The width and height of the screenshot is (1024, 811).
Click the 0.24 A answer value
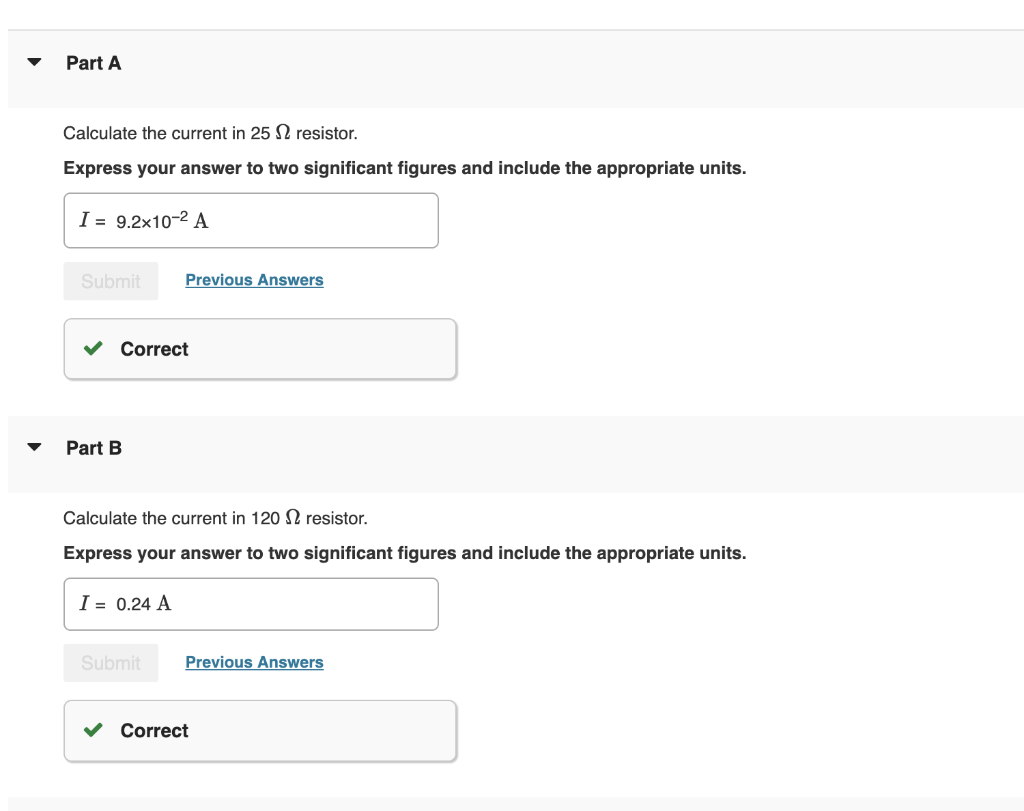[x=144, y=604]
